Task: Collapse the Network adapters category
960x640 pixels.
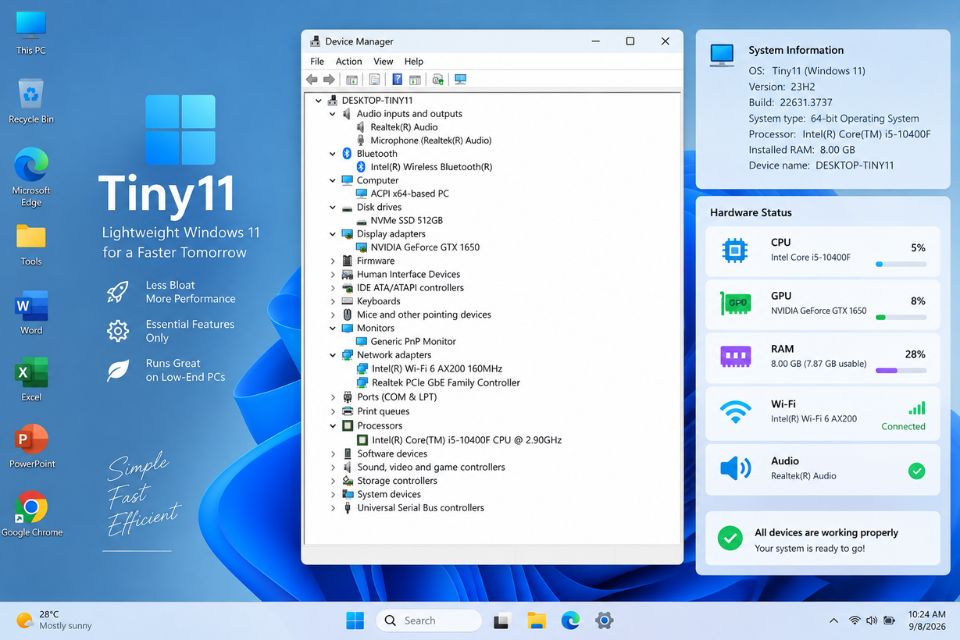Action: point(332,355)
